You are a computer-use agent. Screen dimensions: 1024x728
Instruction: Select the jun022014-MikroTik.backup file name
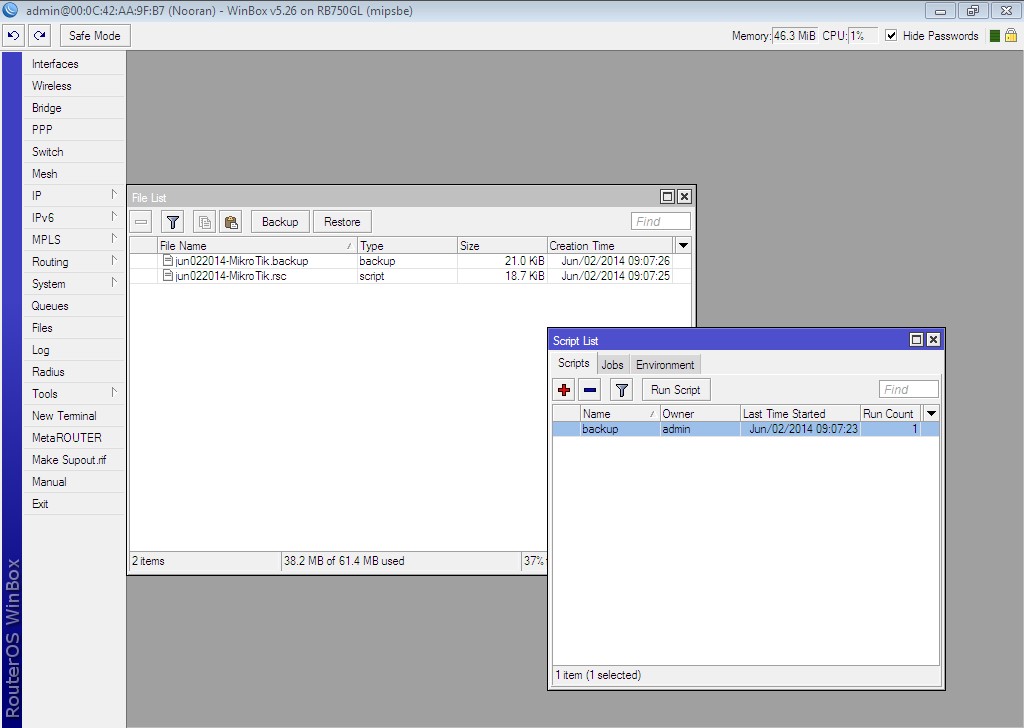(242, 261)
